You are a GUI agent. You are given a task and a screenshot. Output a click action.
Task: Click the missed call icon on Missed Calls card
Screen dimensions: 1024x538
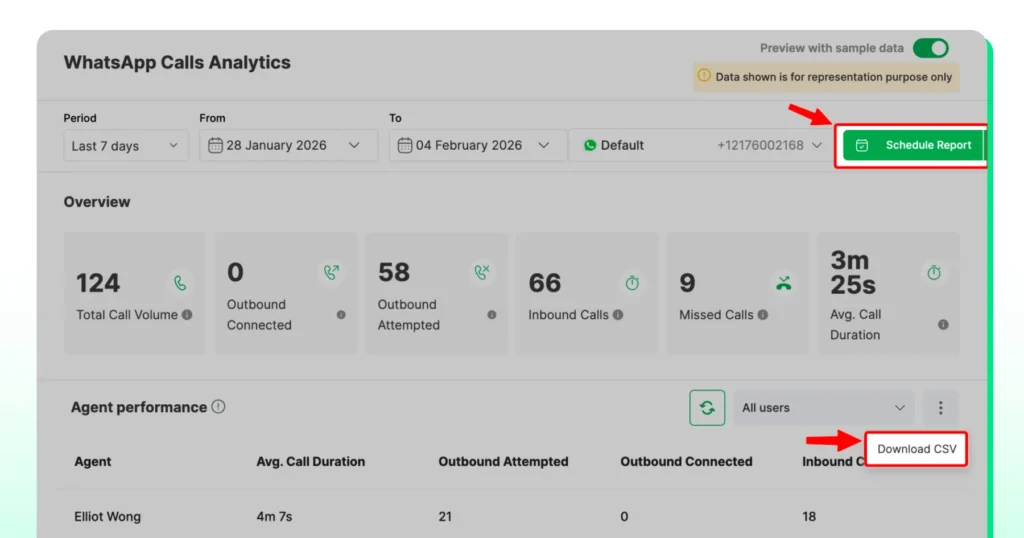pos(784,283)
